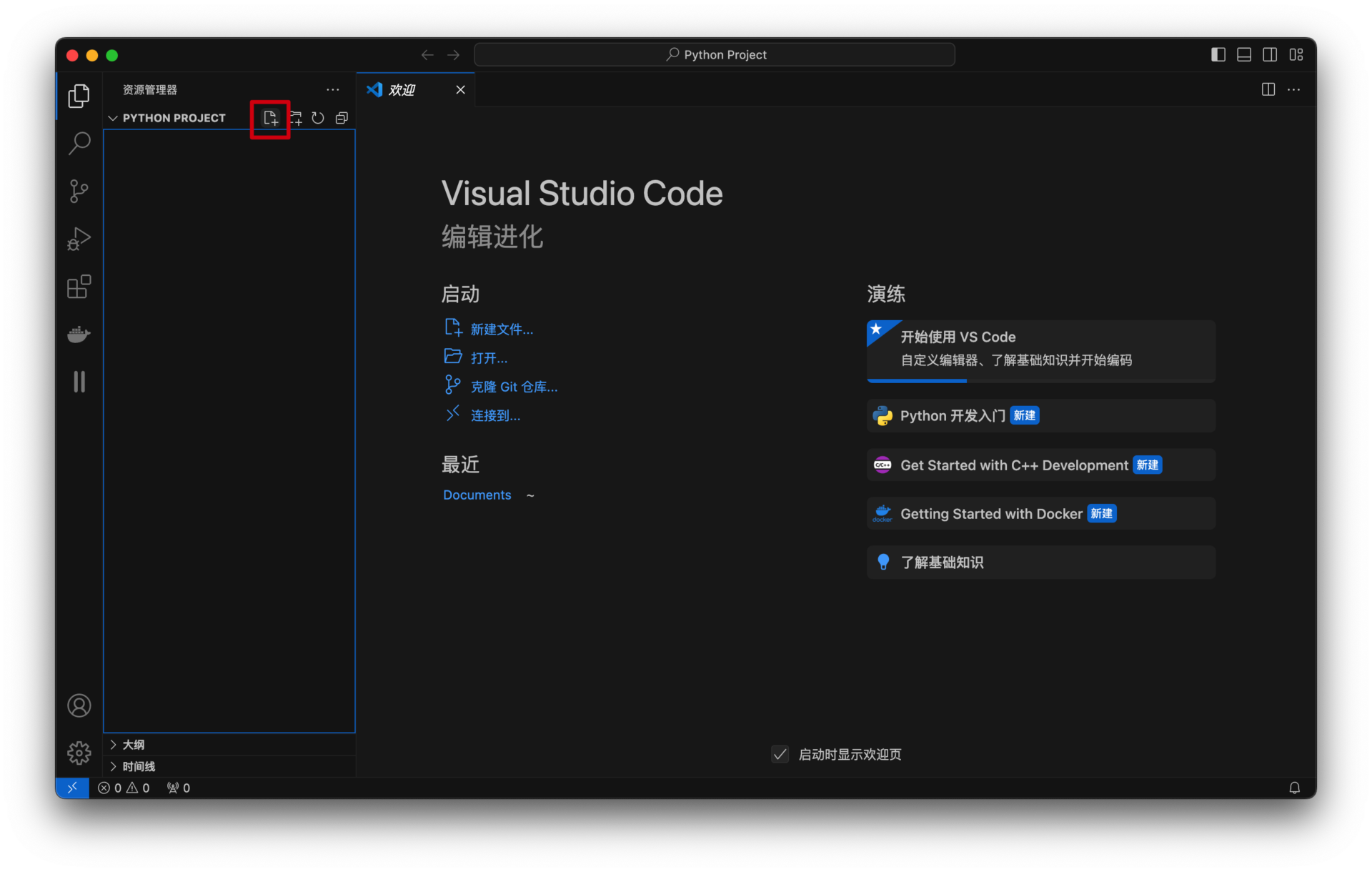Click the 资源管理器 panel title
The width and height of the screenshot is (1372, 872).
150,89
